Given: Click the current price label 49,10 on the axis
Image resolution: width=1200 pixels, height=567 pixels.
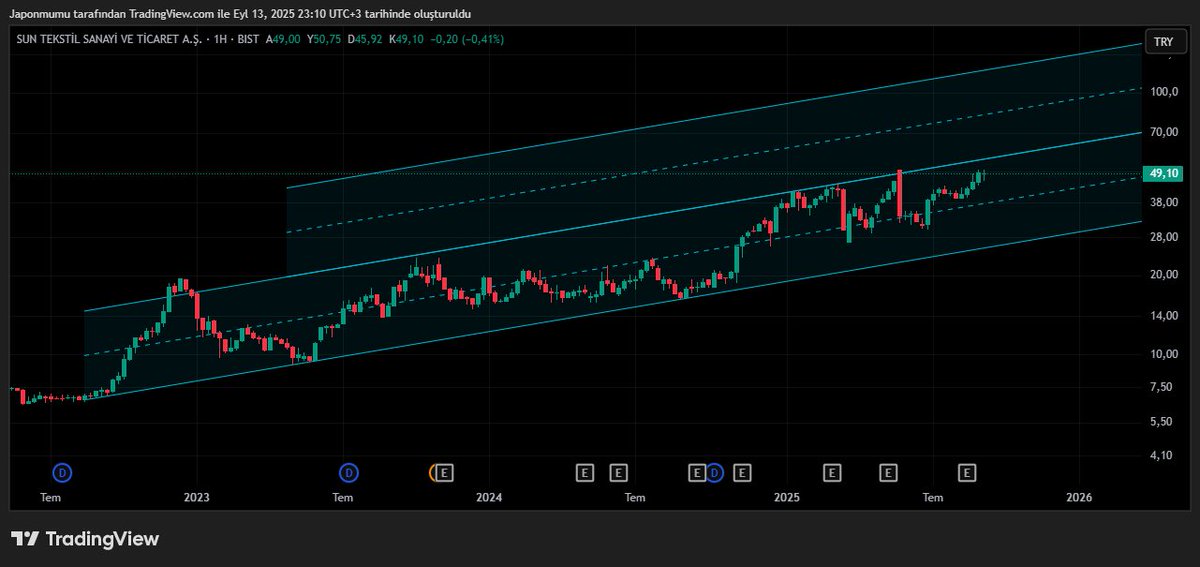Looking at the screenshot, I should [1163, 173].
